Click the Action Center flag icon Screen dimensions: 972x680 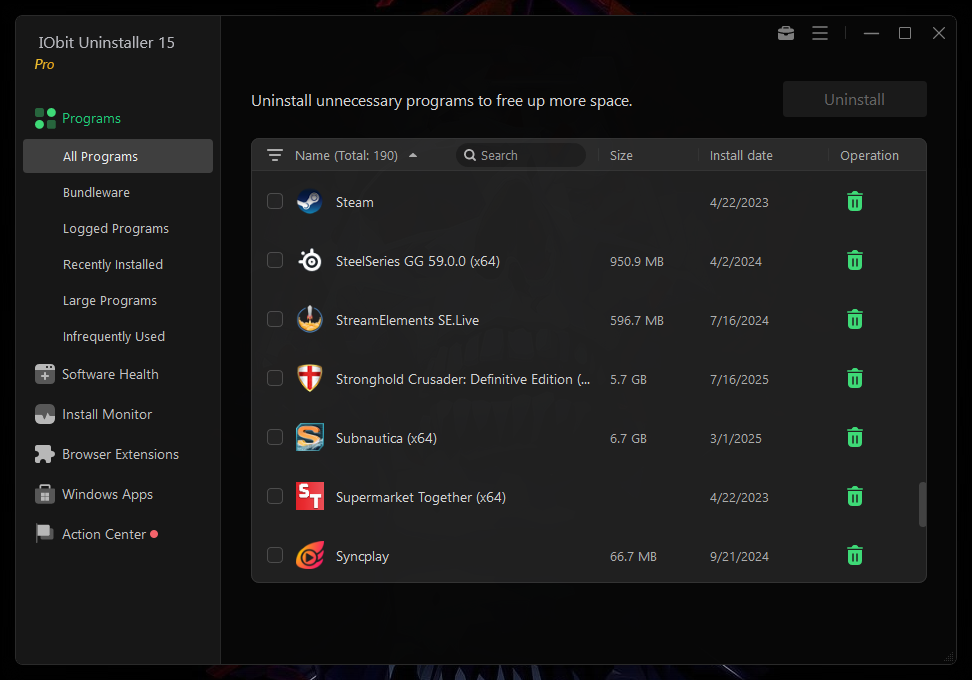(x=45, y=534)
